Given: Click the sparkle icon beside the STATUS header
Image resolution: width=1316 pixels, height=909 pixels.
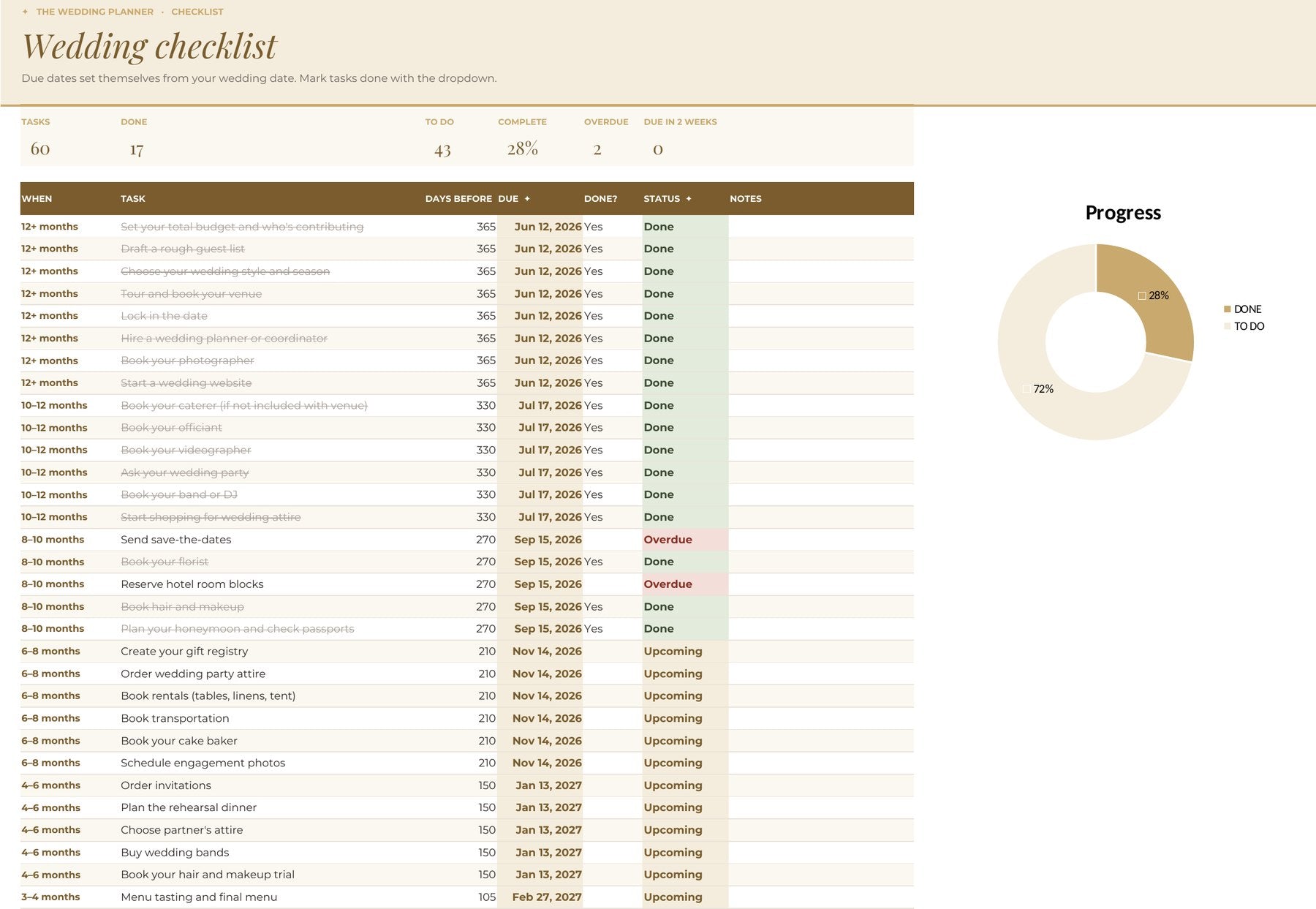Looking at the screenshot, I should 689,199.
